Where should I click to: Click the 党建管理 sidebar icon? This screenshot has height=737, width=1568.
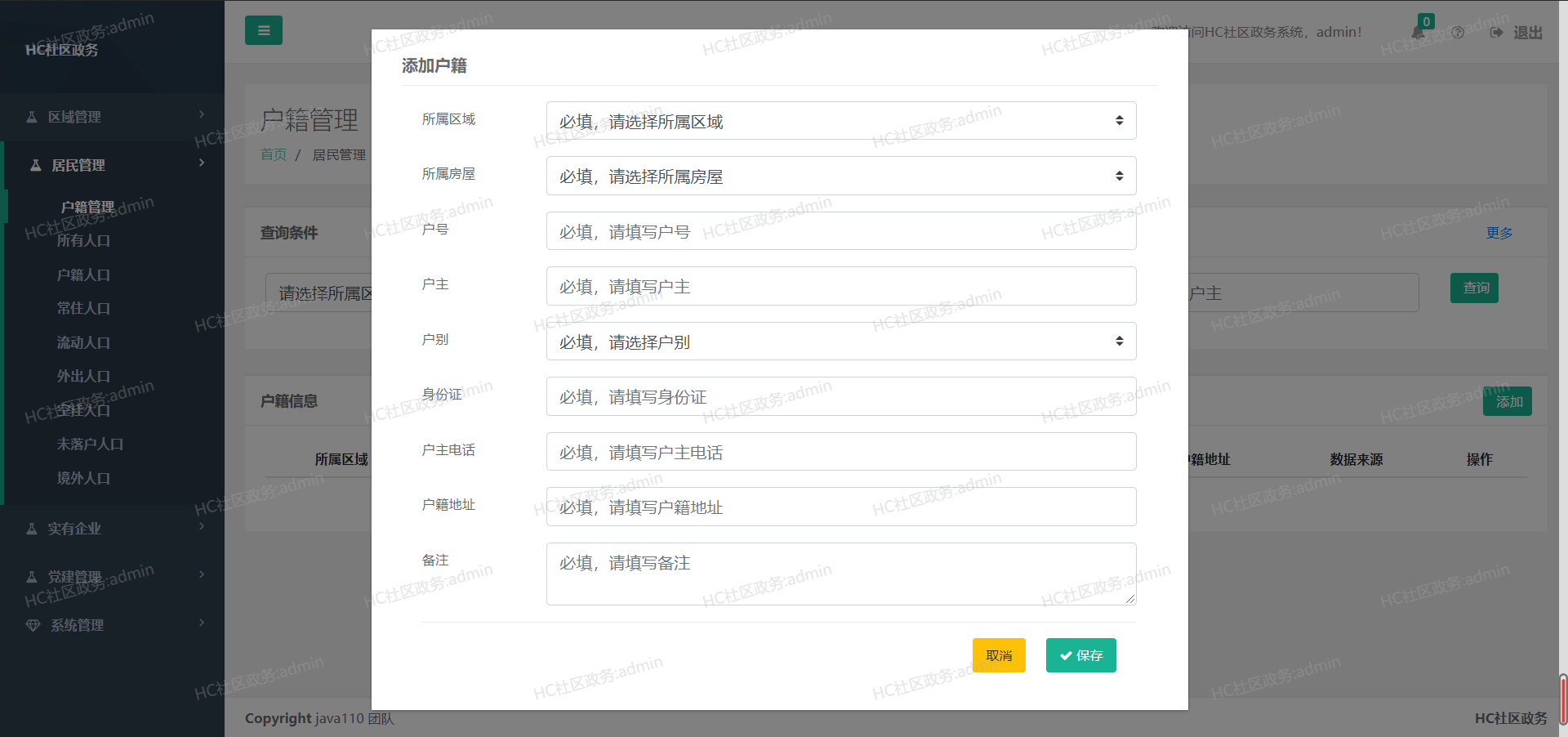coord(31,577)
